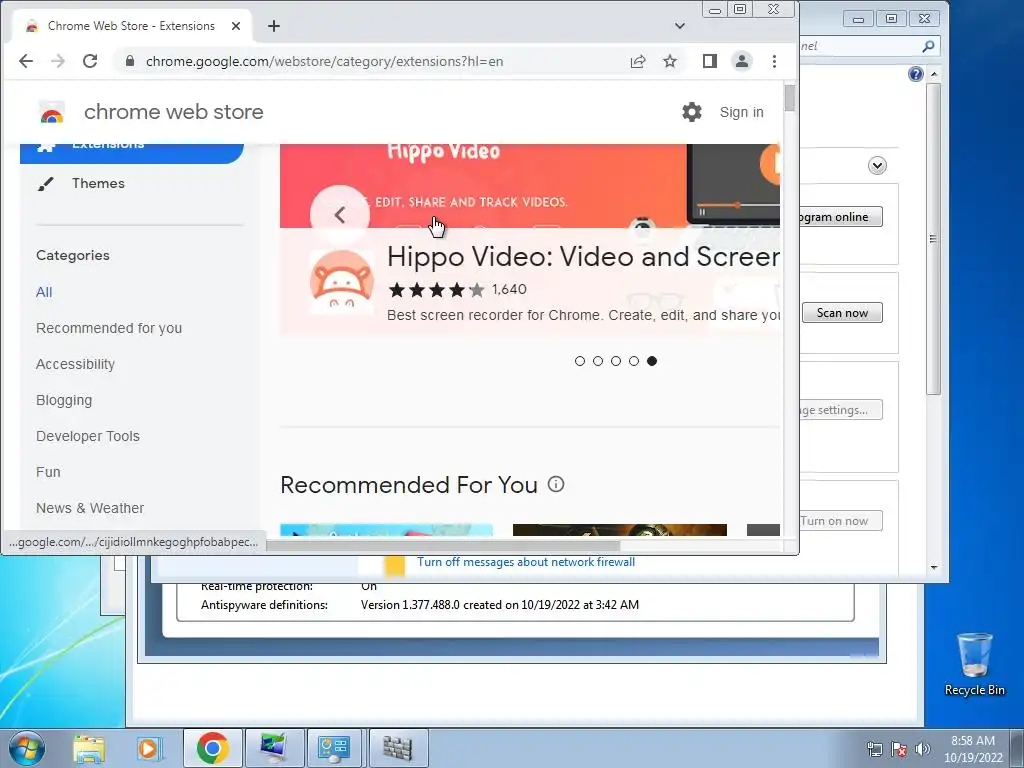Open the Windows Start menu
Viewport: 1024px width, 768px height.
pyautogui.click(x=27, y=748)
